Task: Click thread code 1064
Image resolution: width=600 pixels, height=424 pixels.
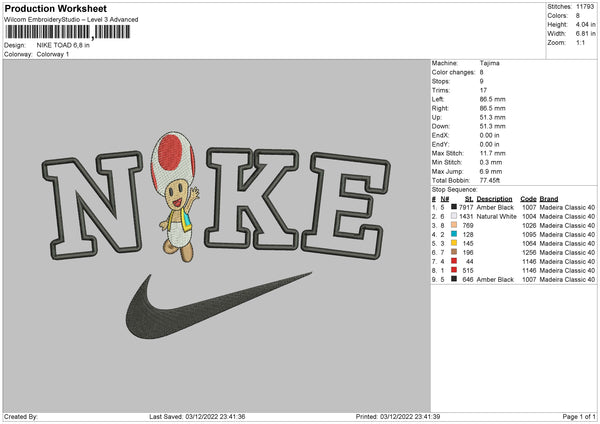Action: 529,243
